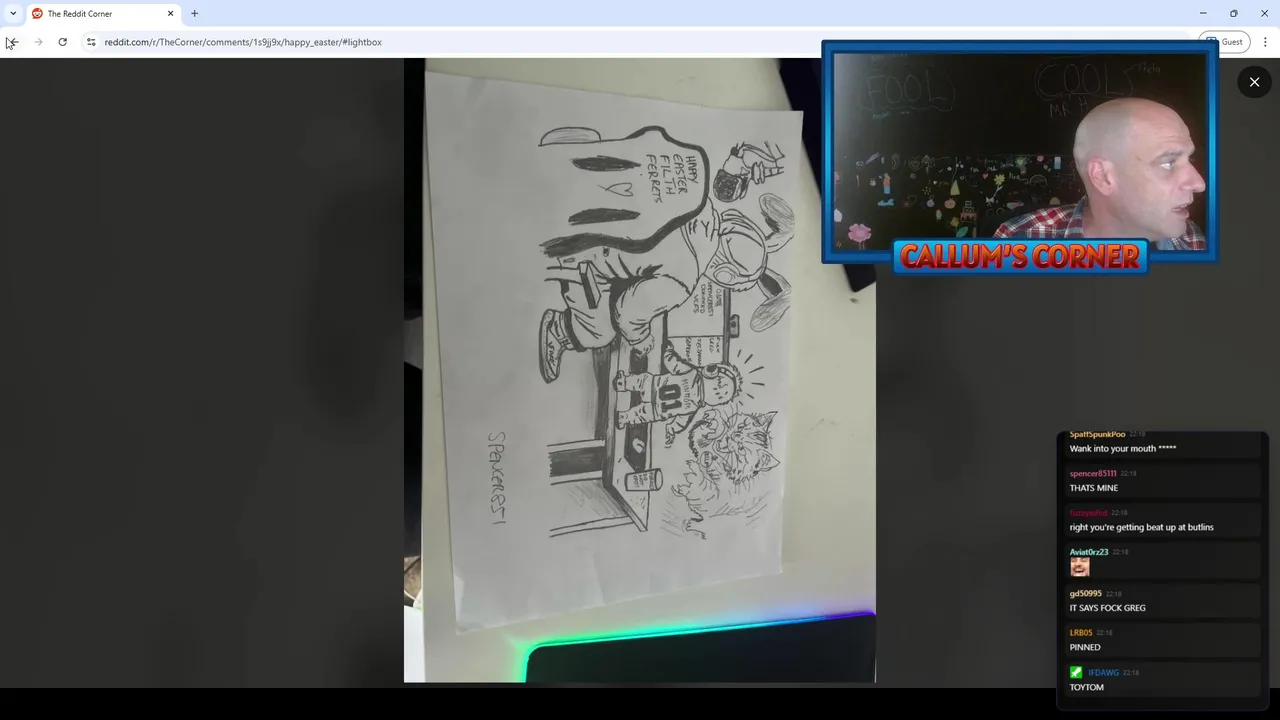Open Chrome's three-dot menu
Image resolution: width=1280 pixels, height=720 pixels.
[1265, 42]
